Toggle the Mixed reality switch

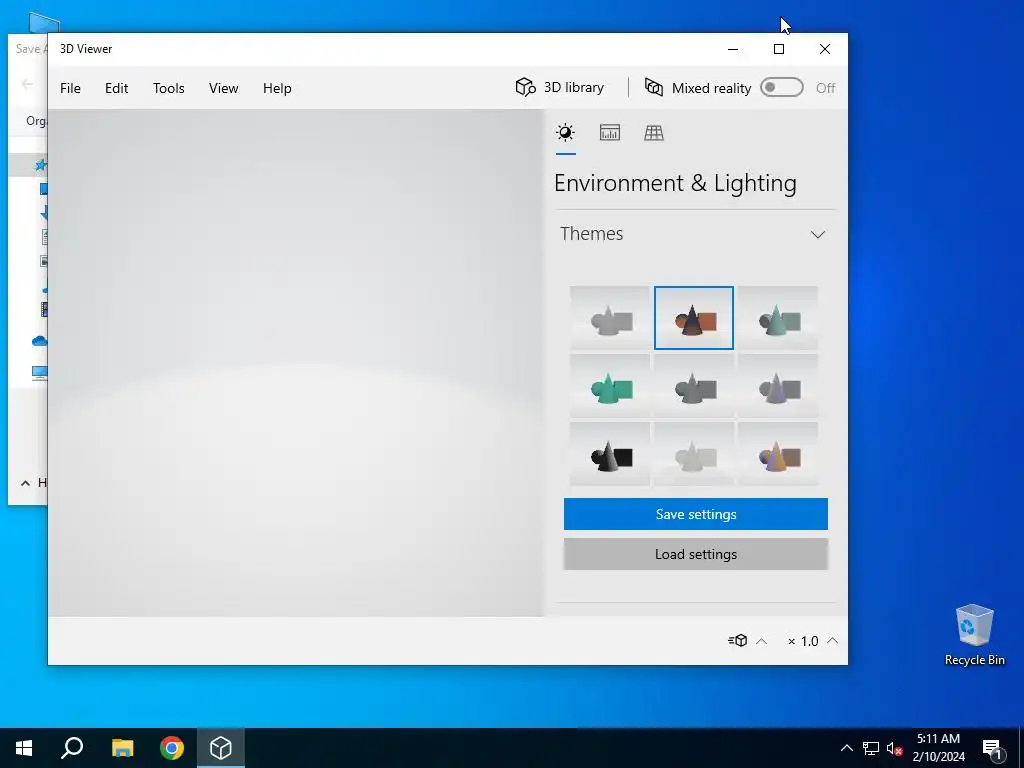pyautogui.click(x=782, y=88)
